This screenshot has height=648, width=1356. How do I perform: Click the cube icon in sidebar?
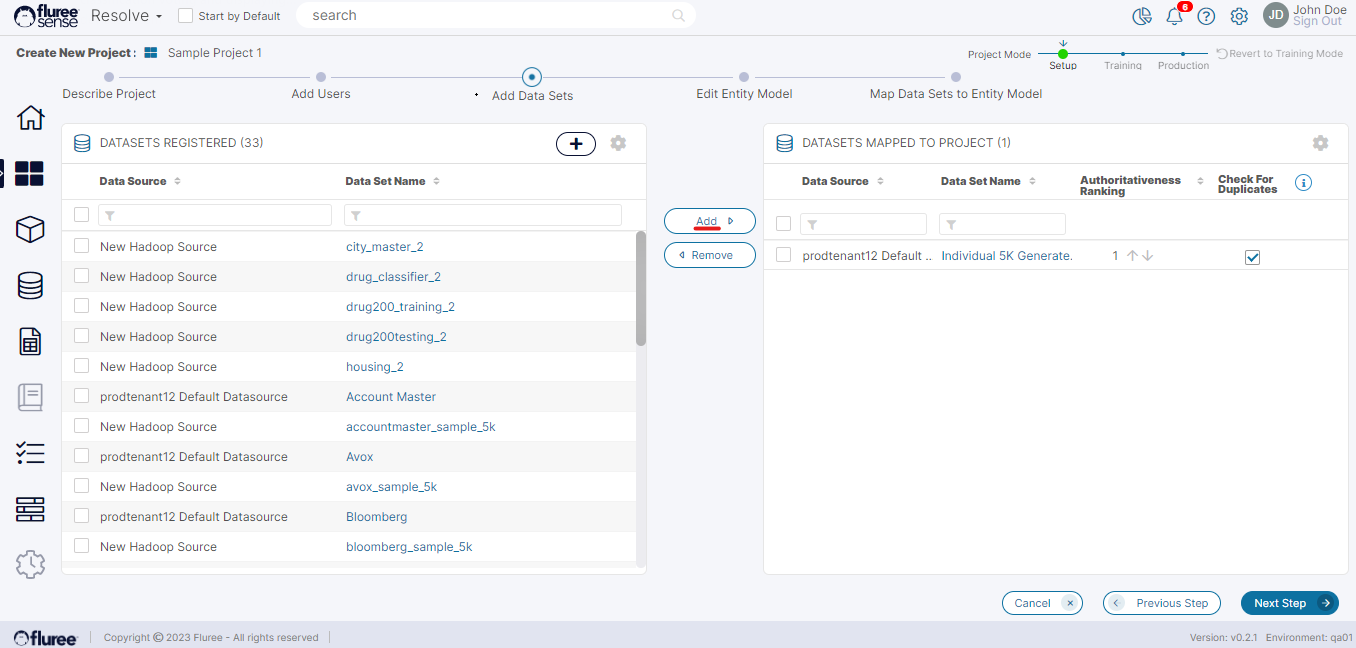[x=30, y=229]
